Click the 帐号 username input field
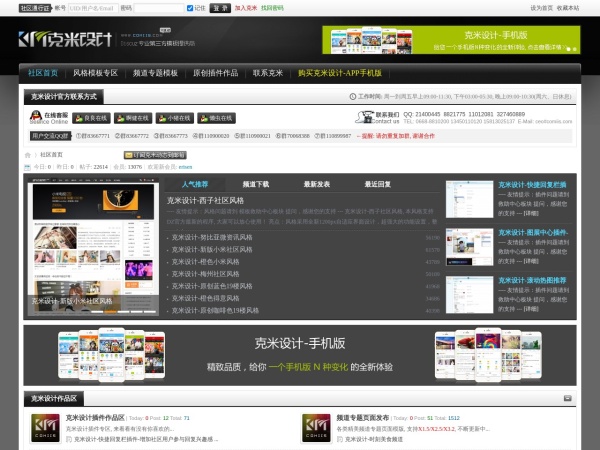This screenshot has height=450, width=600. 93,8
